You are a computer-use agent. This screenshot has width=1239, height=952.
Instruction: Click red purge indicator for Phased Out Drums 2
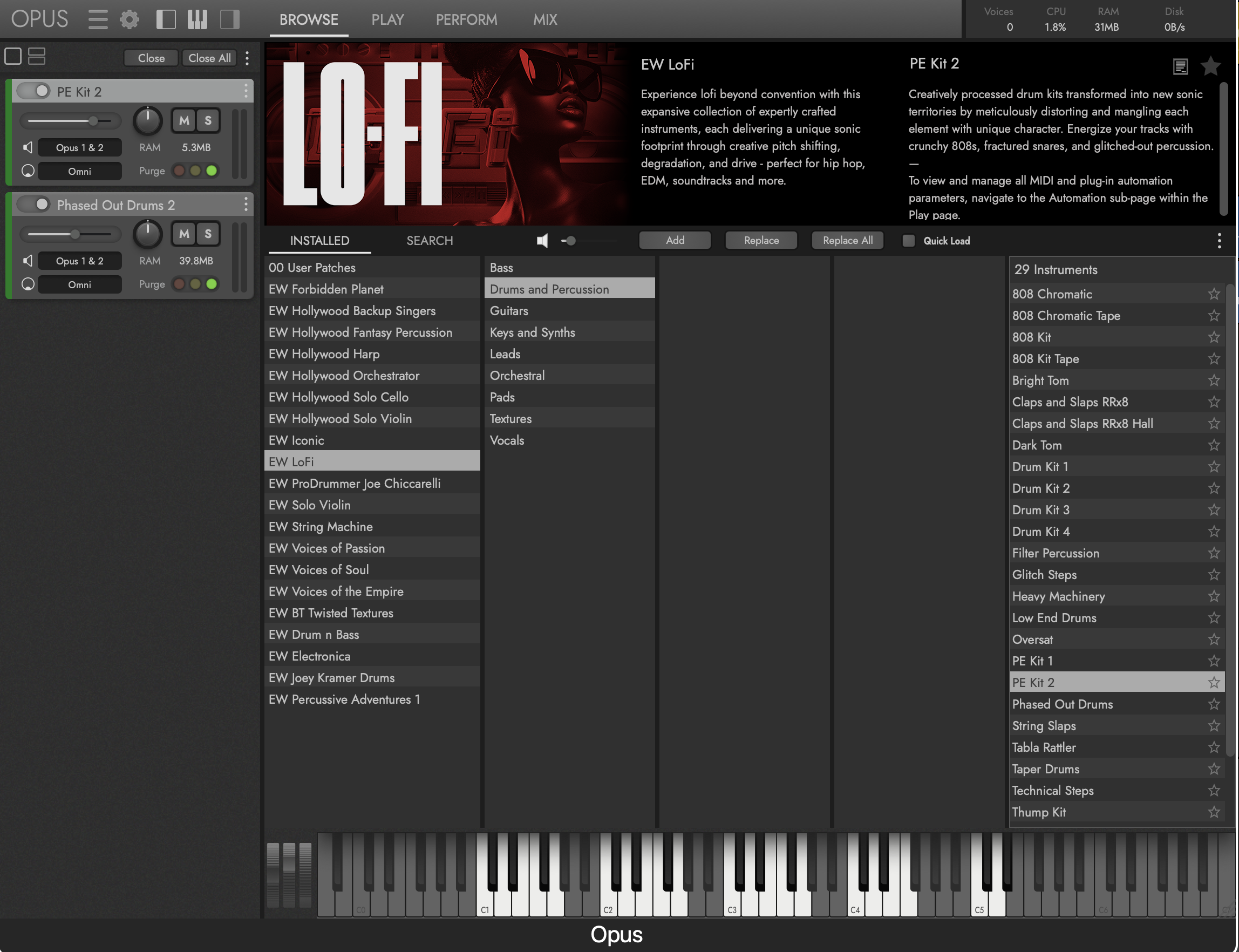(x=179, y=284)
